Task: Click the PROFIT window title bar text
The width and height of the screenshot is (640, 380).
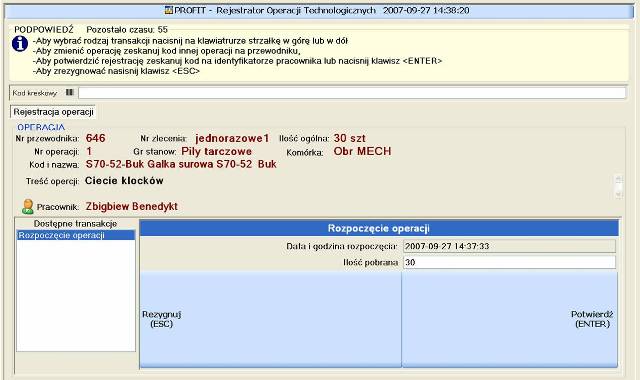Action: point(322,10)
